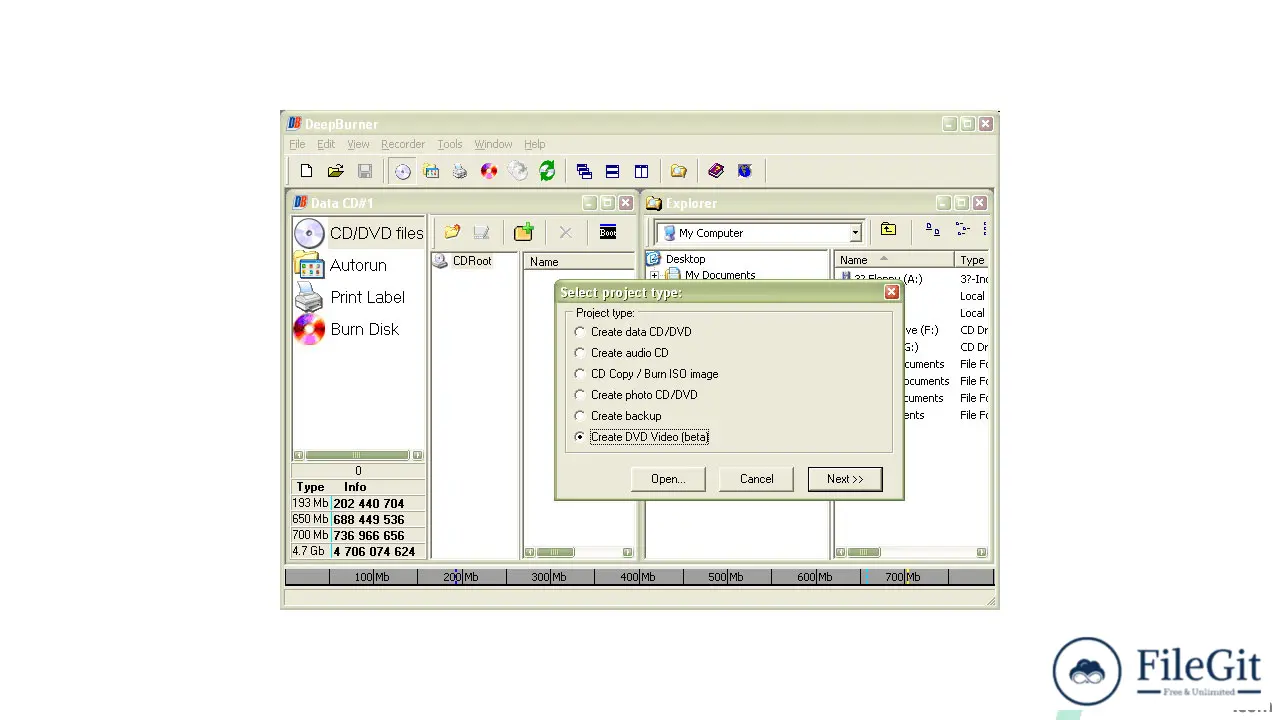1280x720 pixels.
Task: Click the Explorer file list horizontal scrollbar
Action: 912,552
